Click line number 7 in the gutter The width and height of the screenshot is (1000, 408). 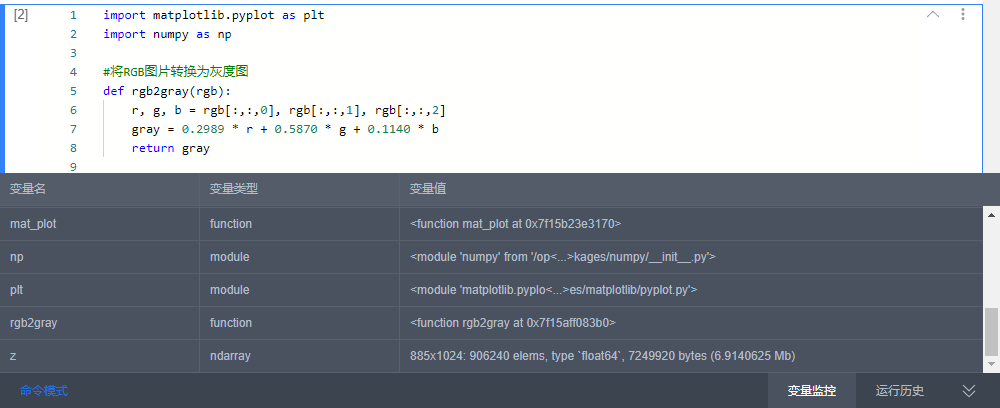[x=73, y=129]
